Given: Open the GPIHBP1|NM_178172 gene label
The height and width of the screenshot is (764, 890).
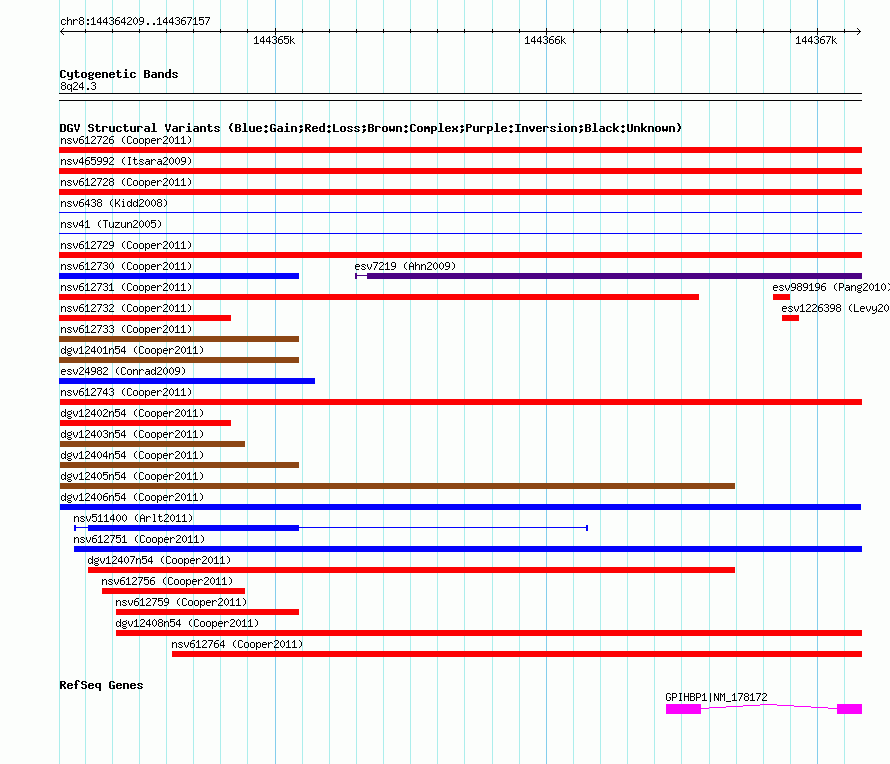Looking at the screenshot, I should (x=716, y=697).
